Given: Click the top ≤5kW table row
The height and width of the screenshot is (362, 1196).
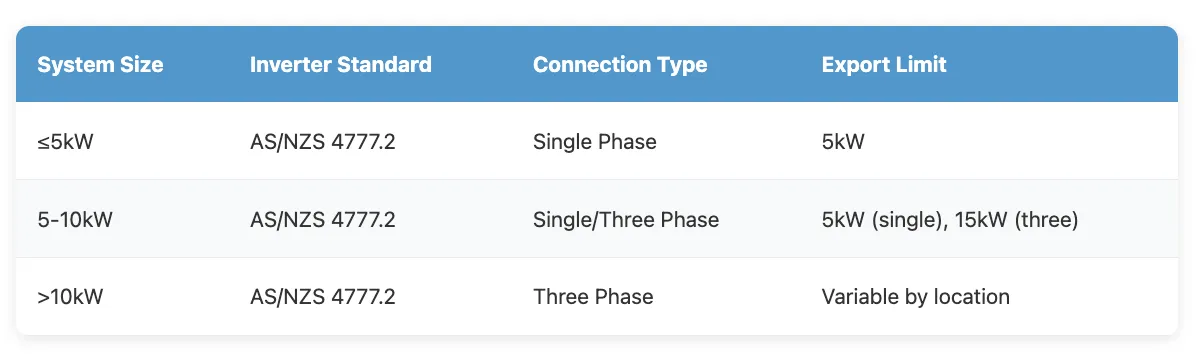Looking at the screenshot, I should 597,142.
